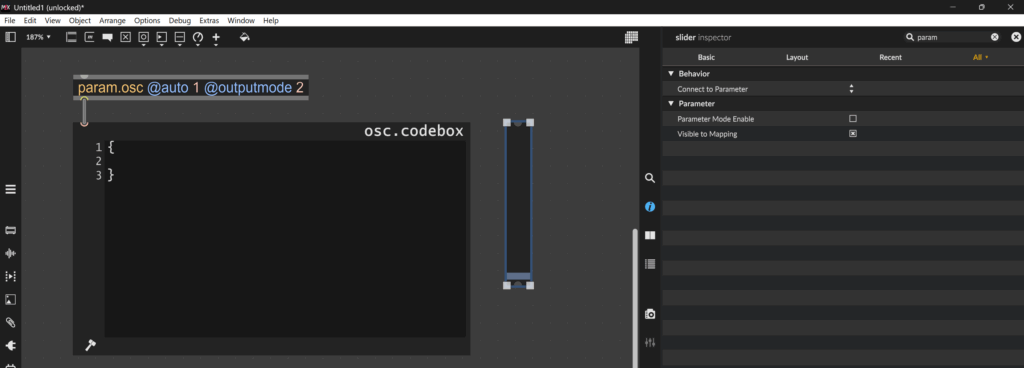Viewport: 1024px width, 368px height.
Task: Toggle the left toolbar visibility icon
Action: [x=10, y=37]
